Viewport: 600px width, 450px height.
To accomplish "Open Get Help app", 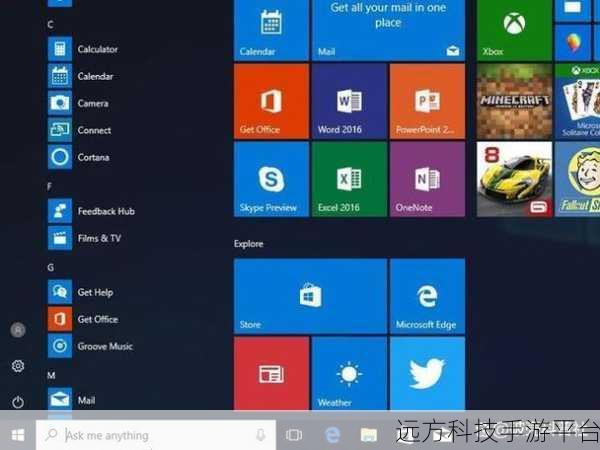I will click(x=80, y=292).
